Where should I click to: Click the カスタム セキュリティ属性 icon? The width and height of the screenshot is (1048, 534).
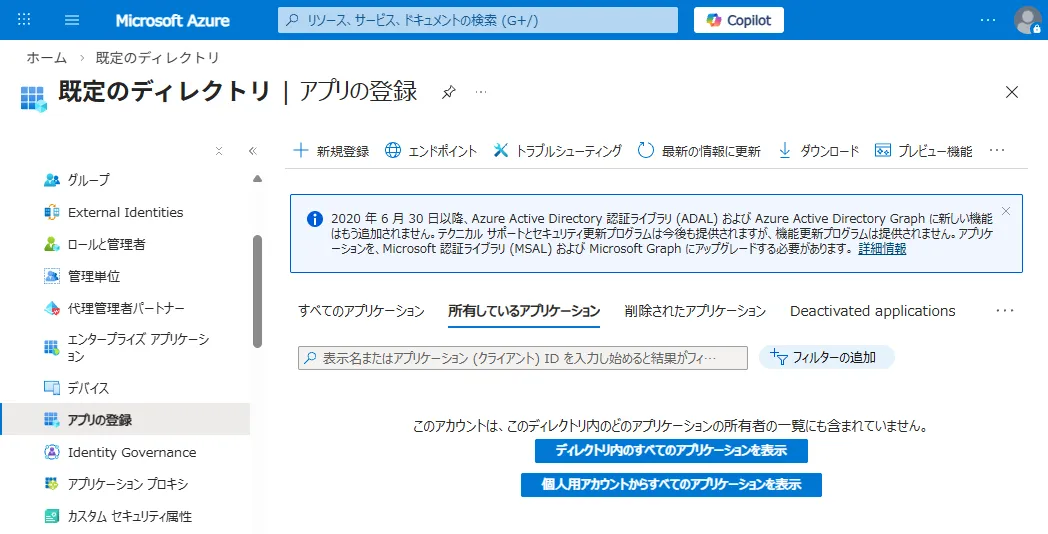[52, 517]
